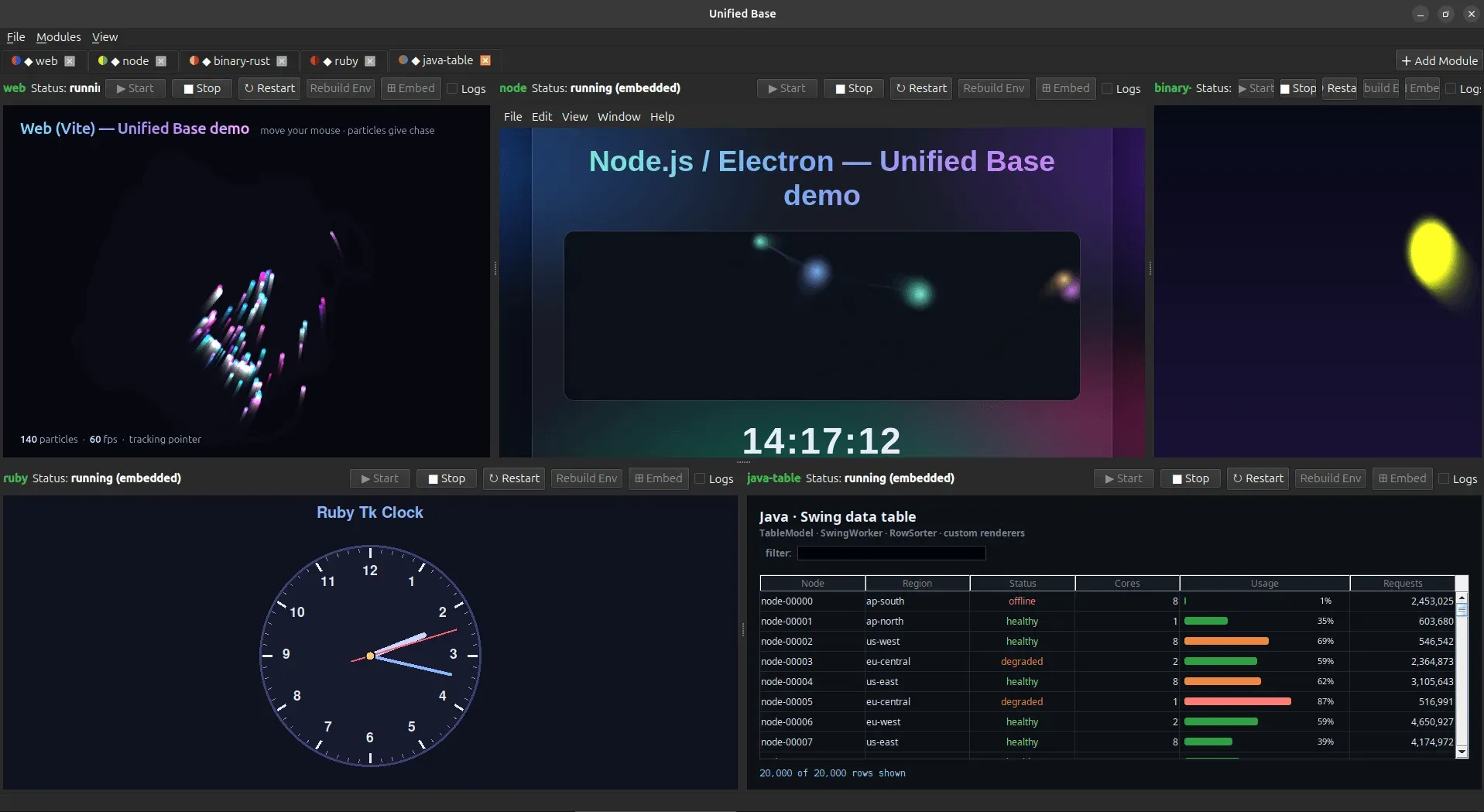The height and width of the screenshot is (812, 1484).
Task: Sort the table by the Usage column
Action: click(x=1265, y=584)
